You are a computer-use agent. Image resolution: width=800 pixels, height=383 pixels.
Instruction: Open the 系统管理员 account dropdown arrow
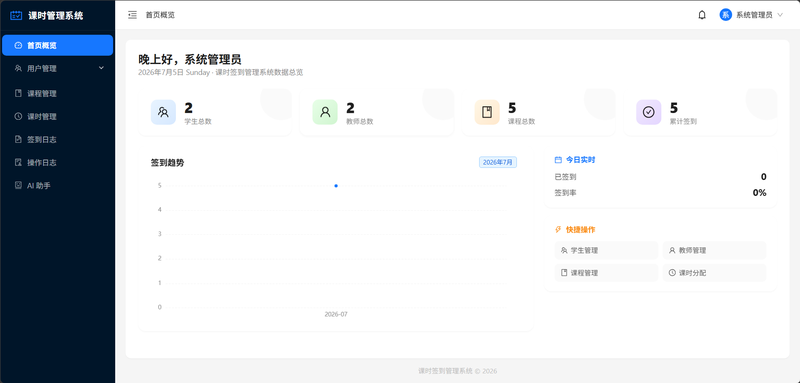click(x=780, y=15)
